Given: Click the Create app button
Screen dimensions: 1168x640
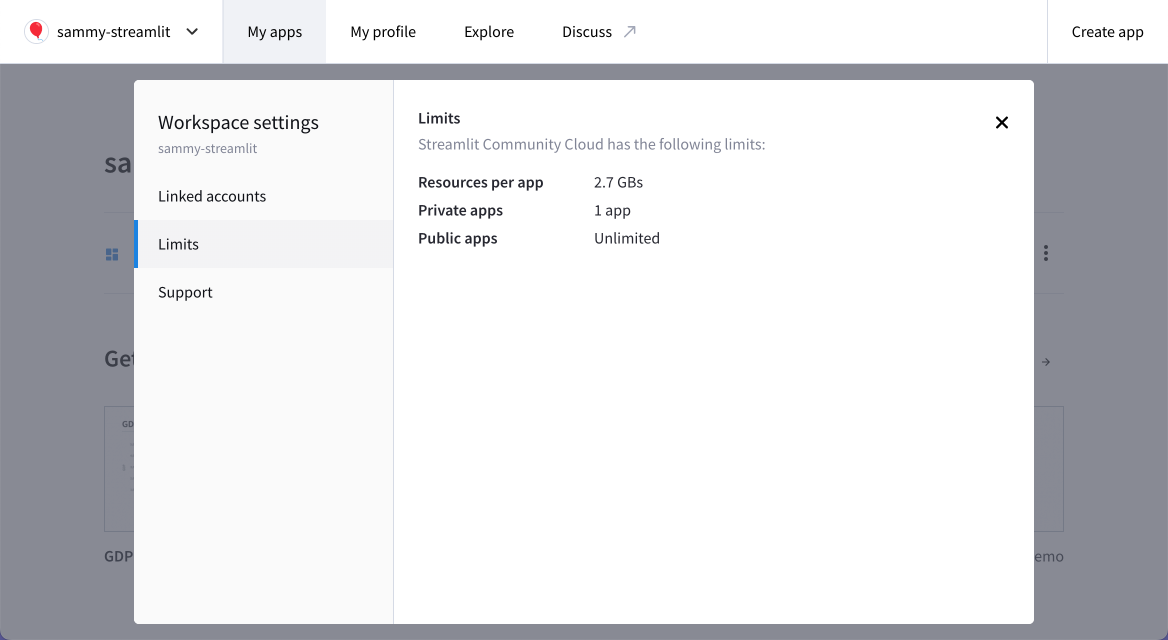Looking at the screenshot, I should pos(1107,31).
